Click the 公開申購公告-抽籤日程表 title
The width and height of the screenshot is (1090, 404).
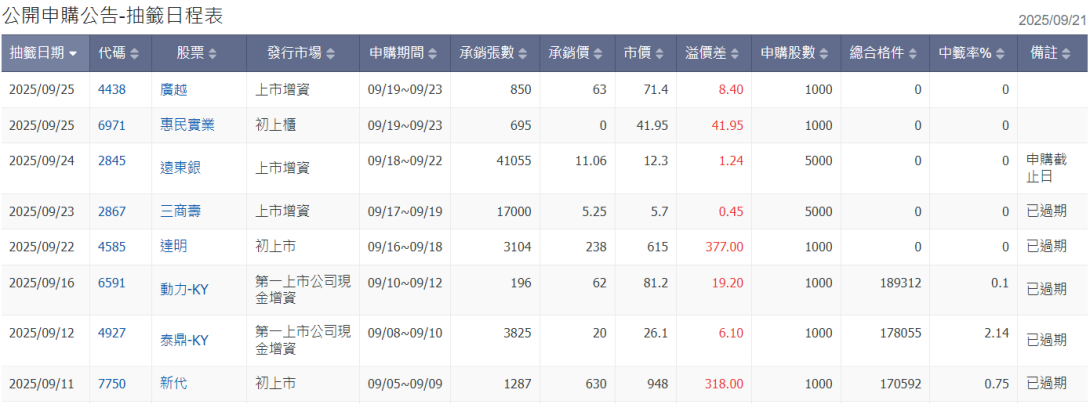click(x=113, y=15)
